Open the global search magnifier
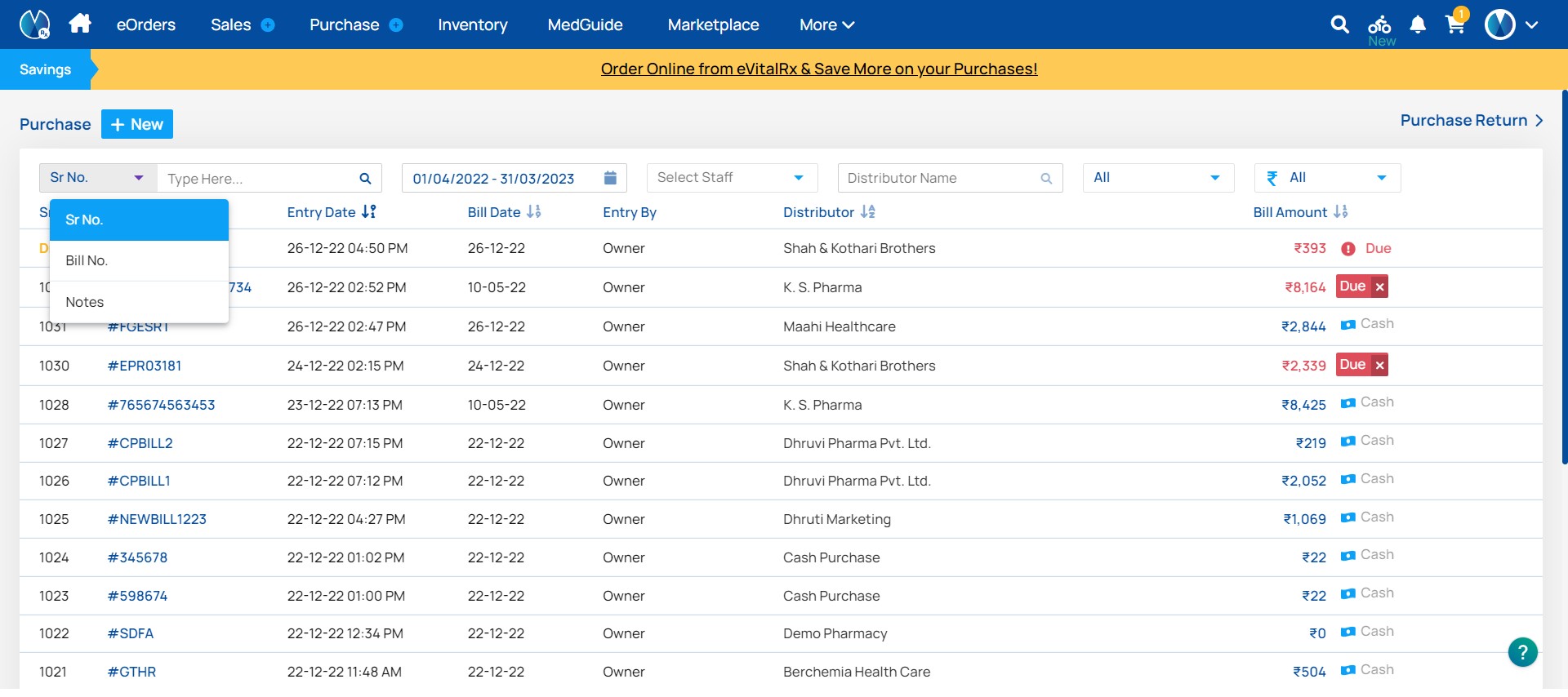Viewport: 1568px width, 697px height. (1339, 24)
